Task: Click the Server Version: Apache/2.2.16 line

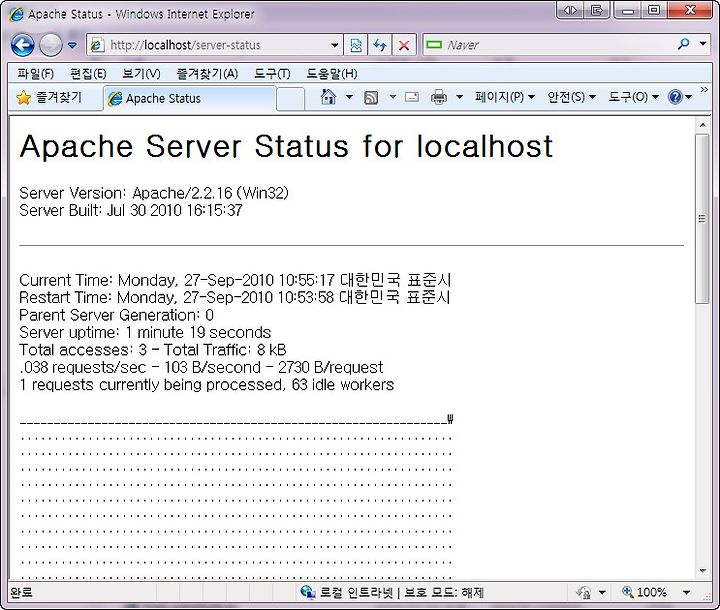Action: click(154, 193)
